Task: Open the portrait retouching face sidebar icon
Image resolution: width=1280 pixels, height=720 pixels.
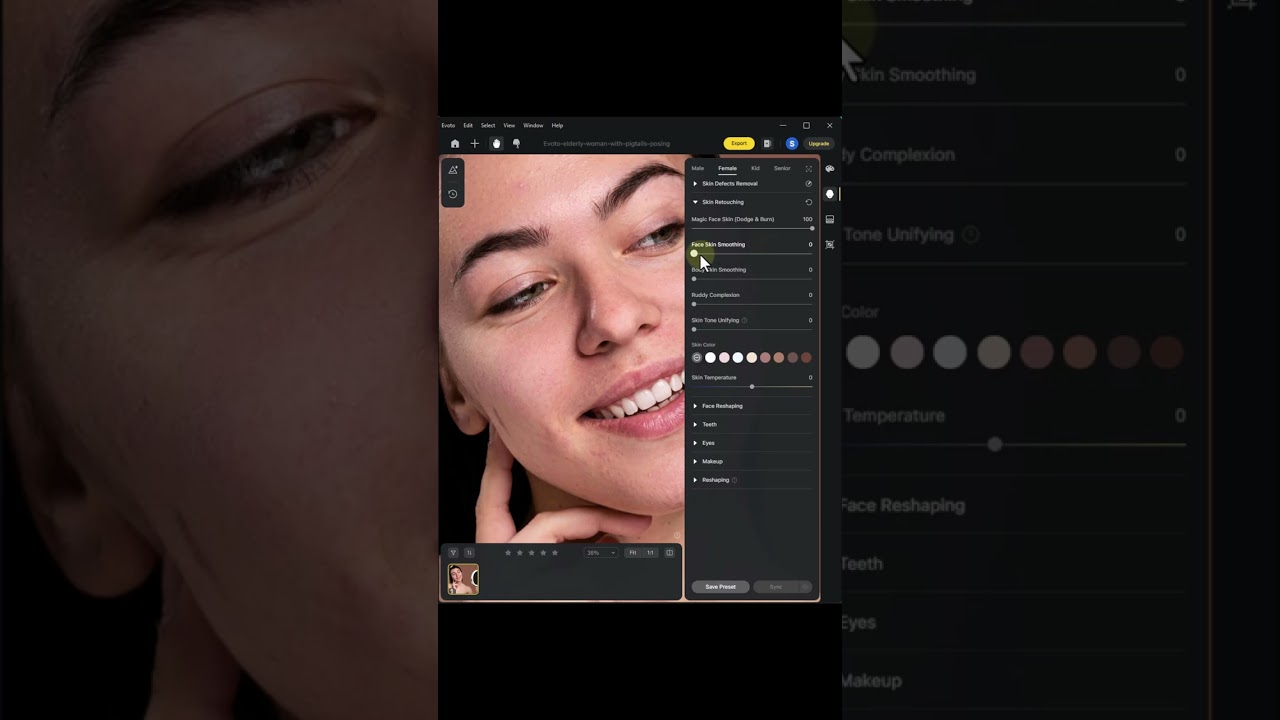Action: click(829, 194)
